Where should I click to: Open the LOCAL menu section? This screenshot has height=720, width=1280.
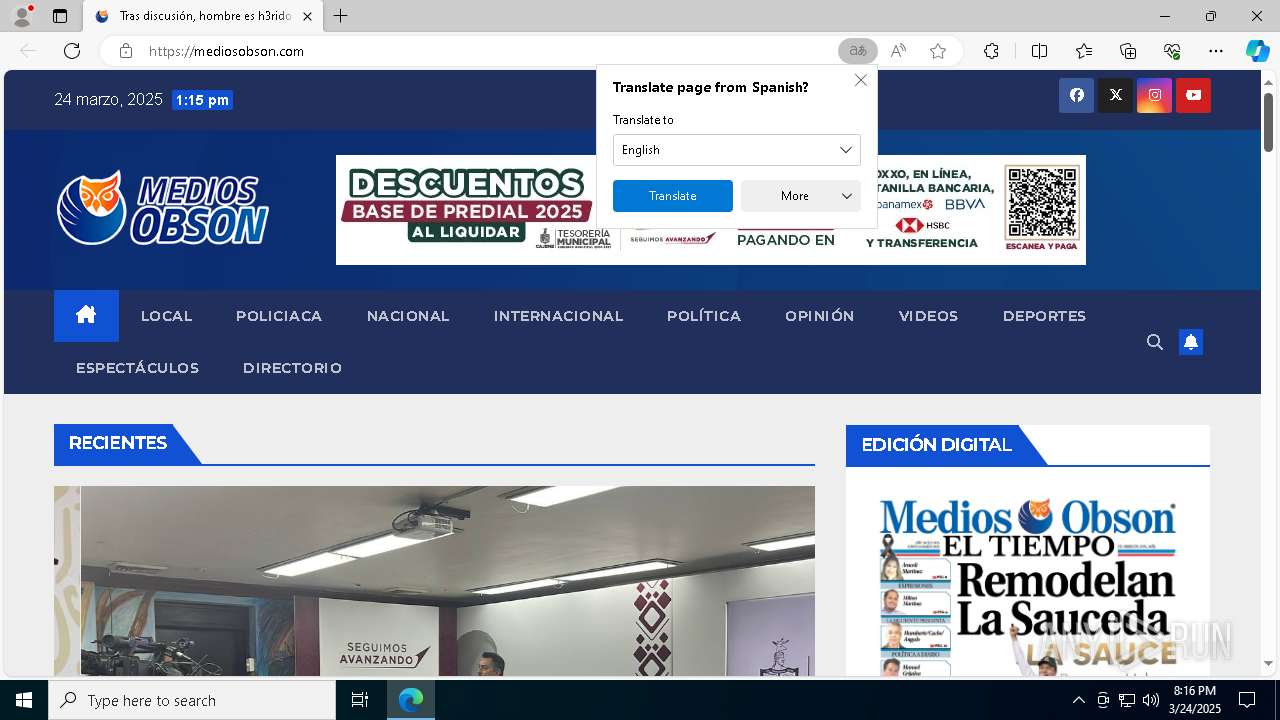[x=166, y=316]
